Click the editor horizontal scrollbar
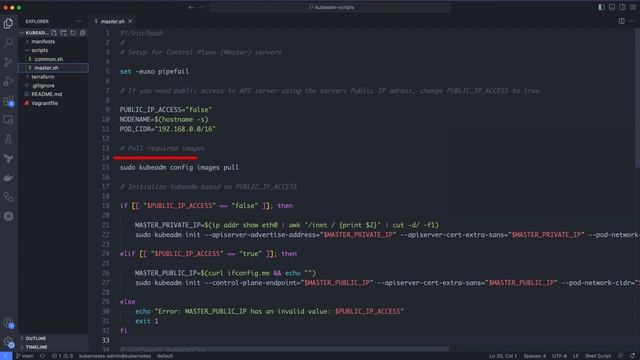Viewport: 640px width, 360px height. 285,349
